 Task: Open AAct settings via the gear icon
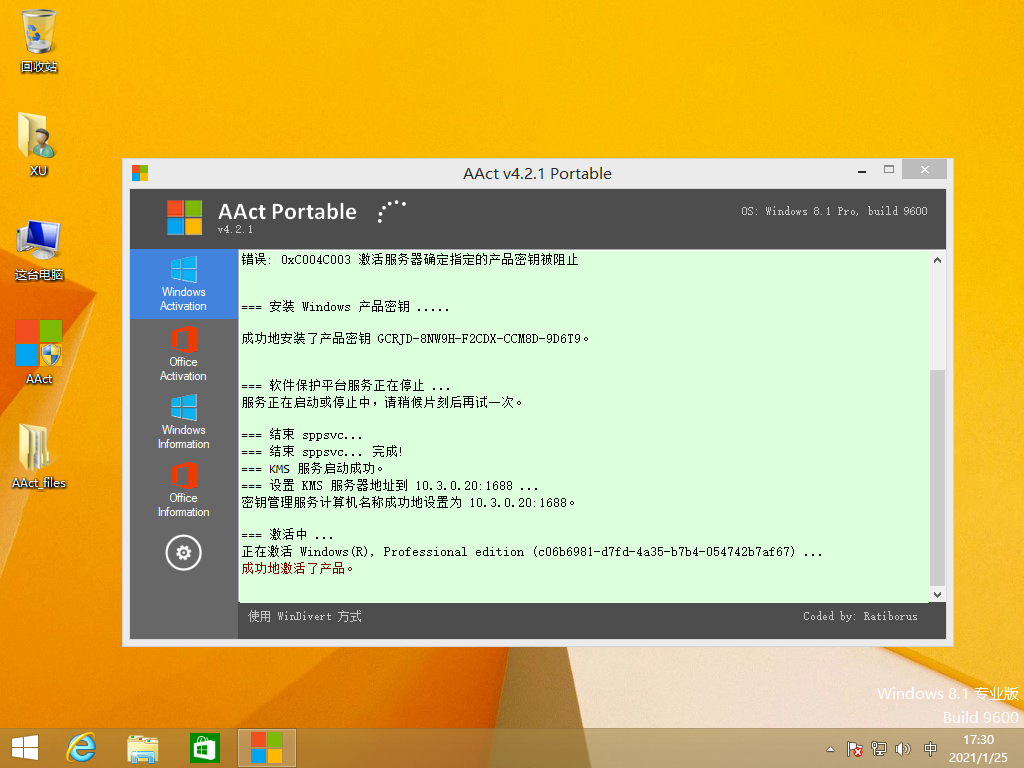(183, 551)
